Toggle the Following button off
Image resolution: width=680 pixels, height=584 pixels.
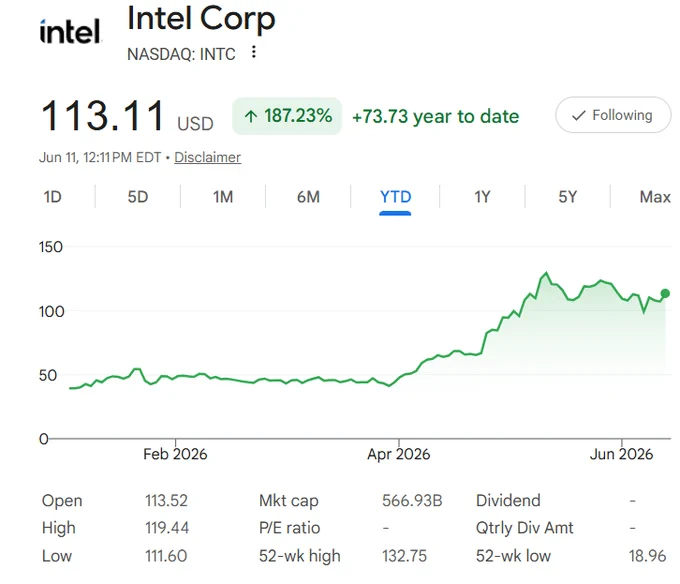point(613,115)
